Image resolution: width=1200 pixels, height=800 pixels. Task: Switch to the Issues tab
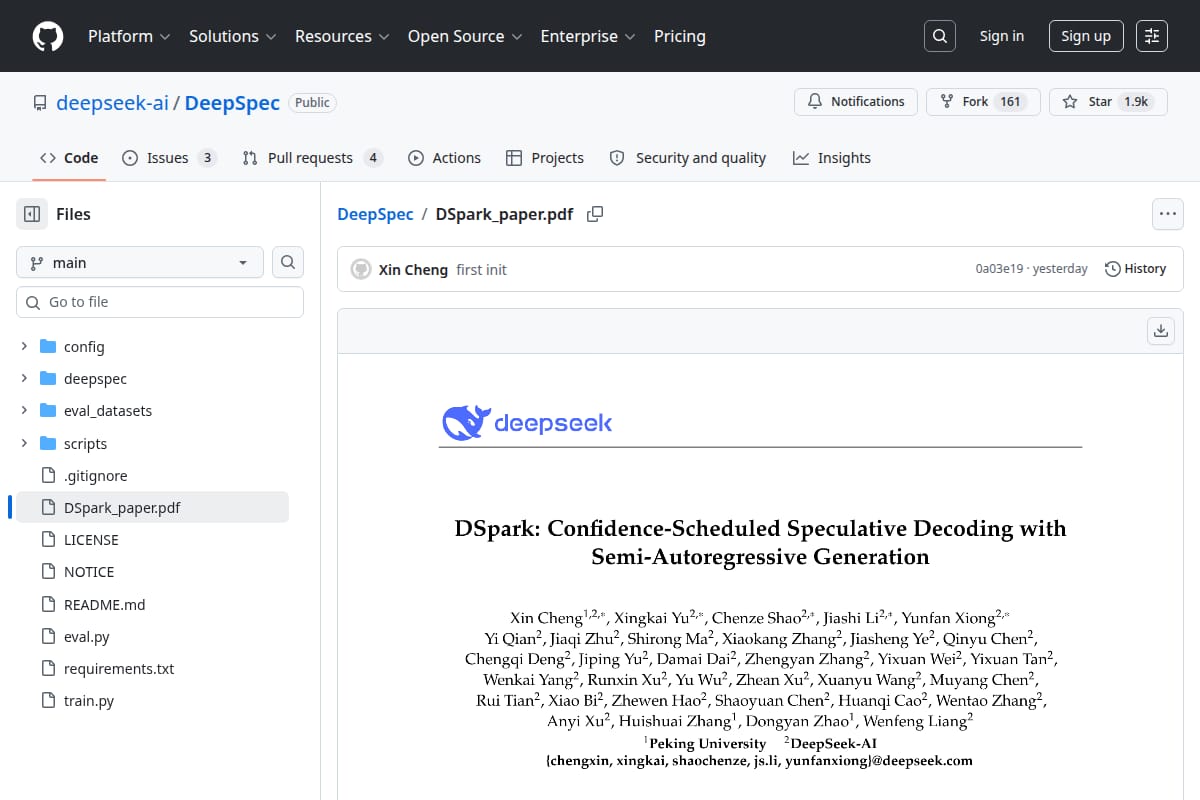[169, 158]
